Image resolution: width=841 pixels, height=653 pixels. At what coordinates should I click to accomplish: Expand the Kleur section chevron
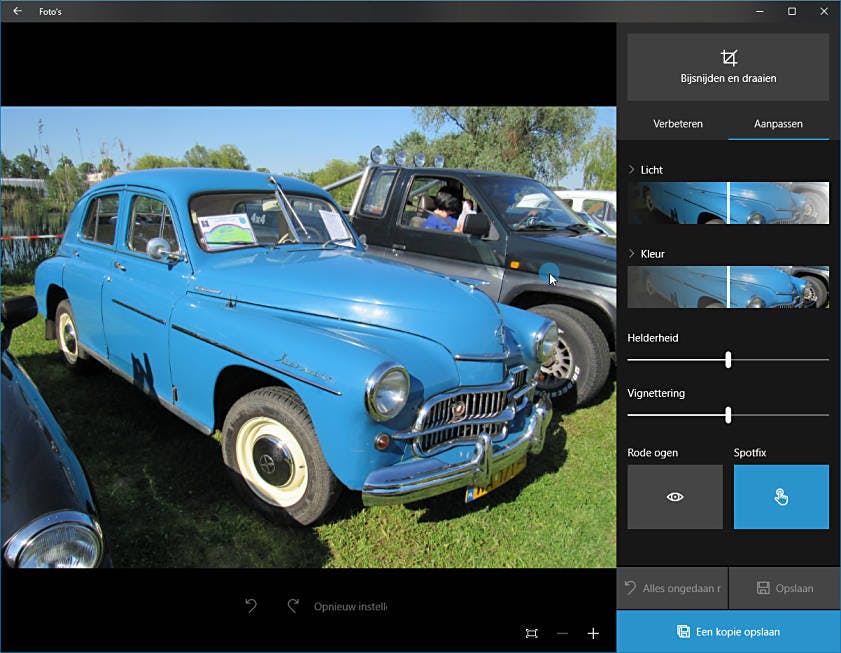click(x=631, y=253)
